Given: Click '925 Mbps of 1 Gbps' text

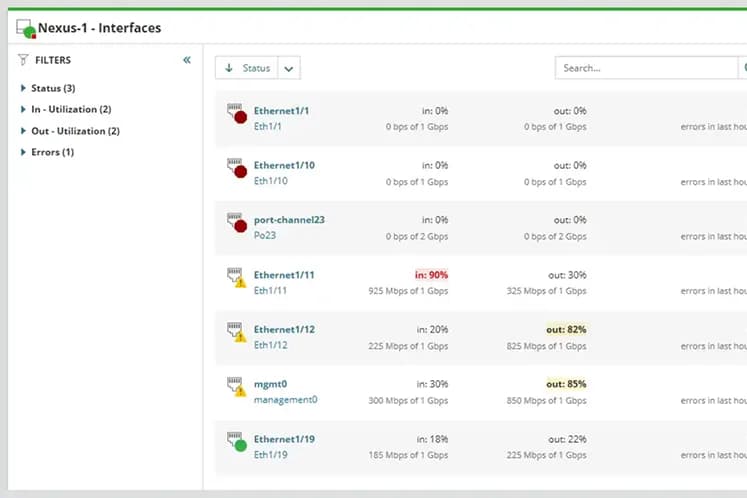Looking at the screenshot, I should 408,291.
